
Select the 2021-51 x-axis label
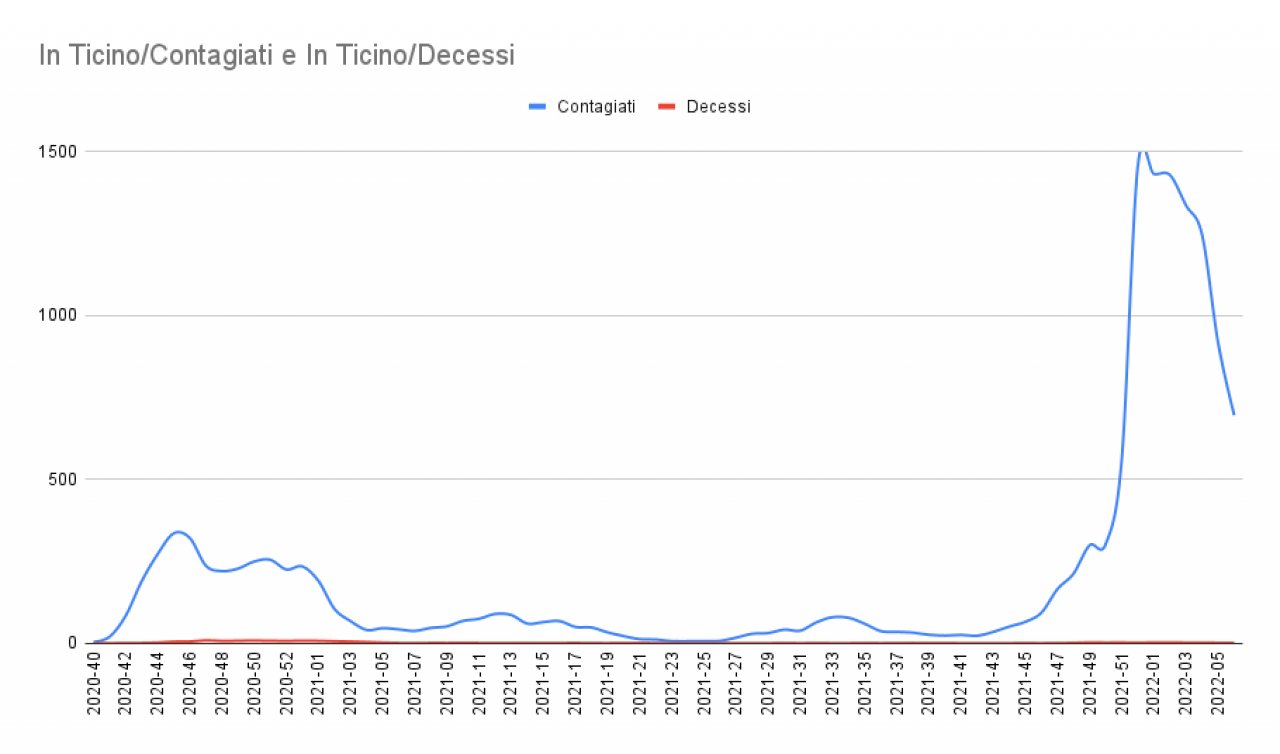[x=1121, y=684]
